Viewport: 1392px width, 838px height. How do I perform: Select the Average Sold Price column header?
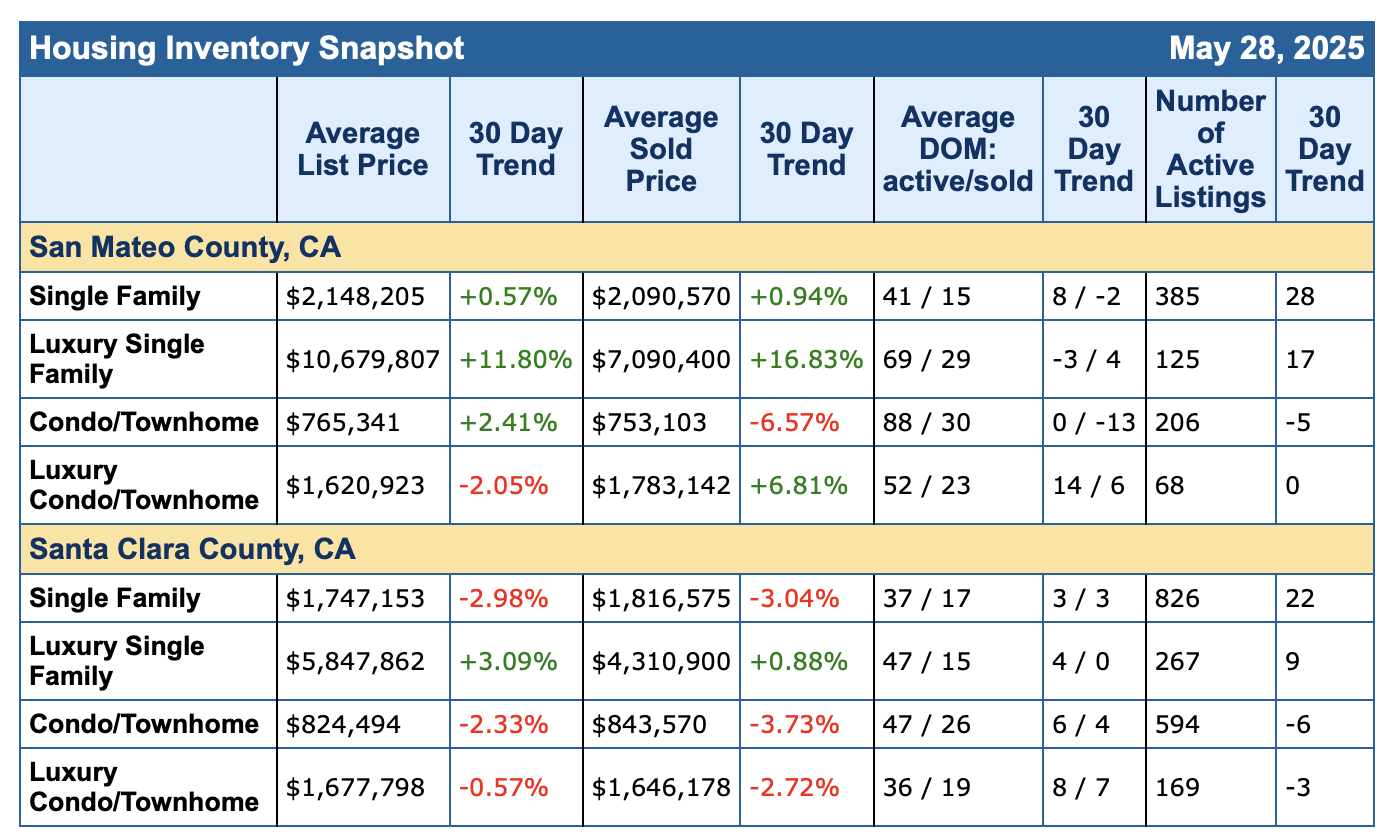point(661,149)
